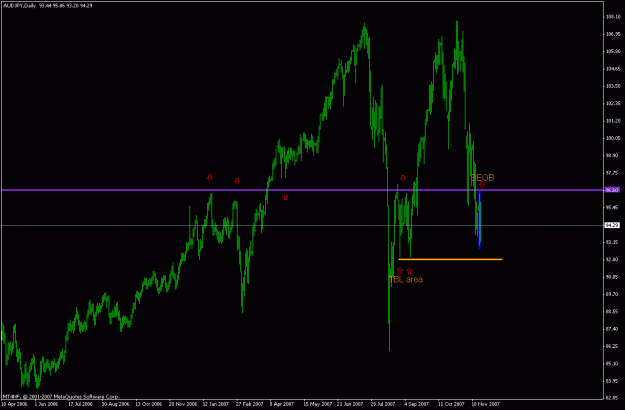The width and height of the screenshot is (625, 410).
Task: Click the blue bar under BEOB label
Action: [x=480, y=220]
